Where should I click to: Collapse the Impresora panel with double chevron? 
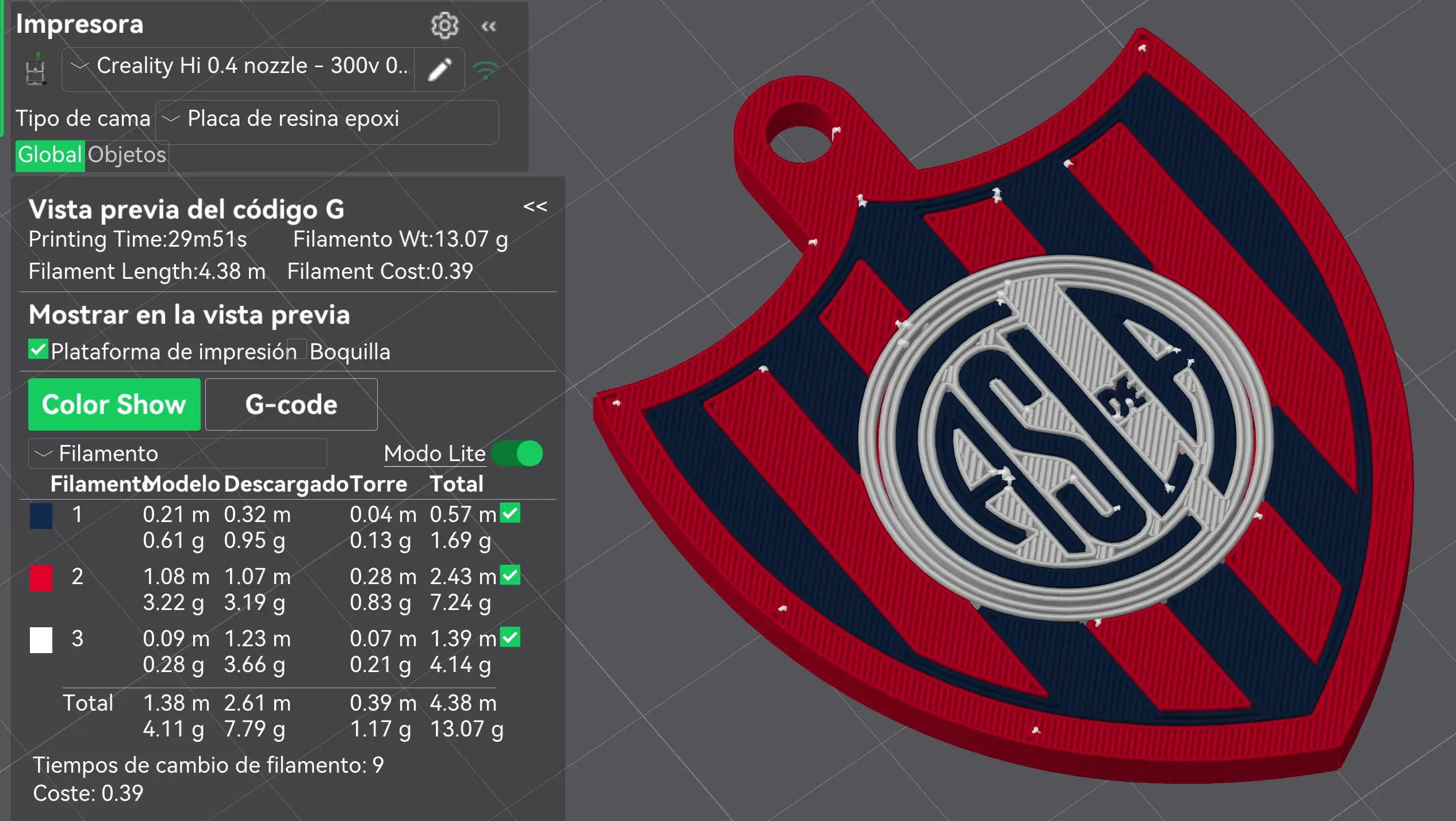pos(489,26)
